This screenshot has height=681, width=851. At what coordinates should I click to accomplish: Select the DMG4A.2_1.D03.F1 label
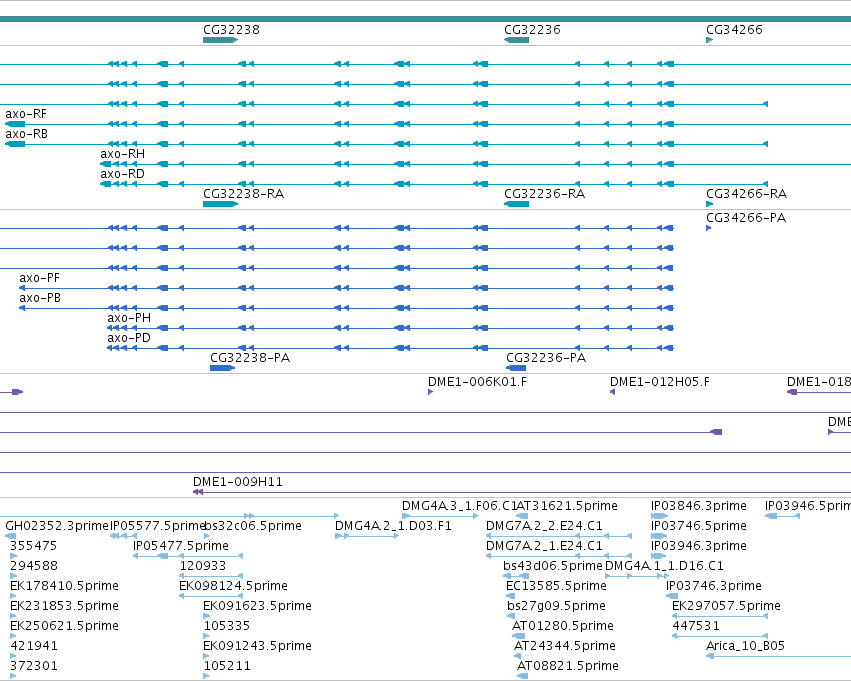[x=393, y=525]
